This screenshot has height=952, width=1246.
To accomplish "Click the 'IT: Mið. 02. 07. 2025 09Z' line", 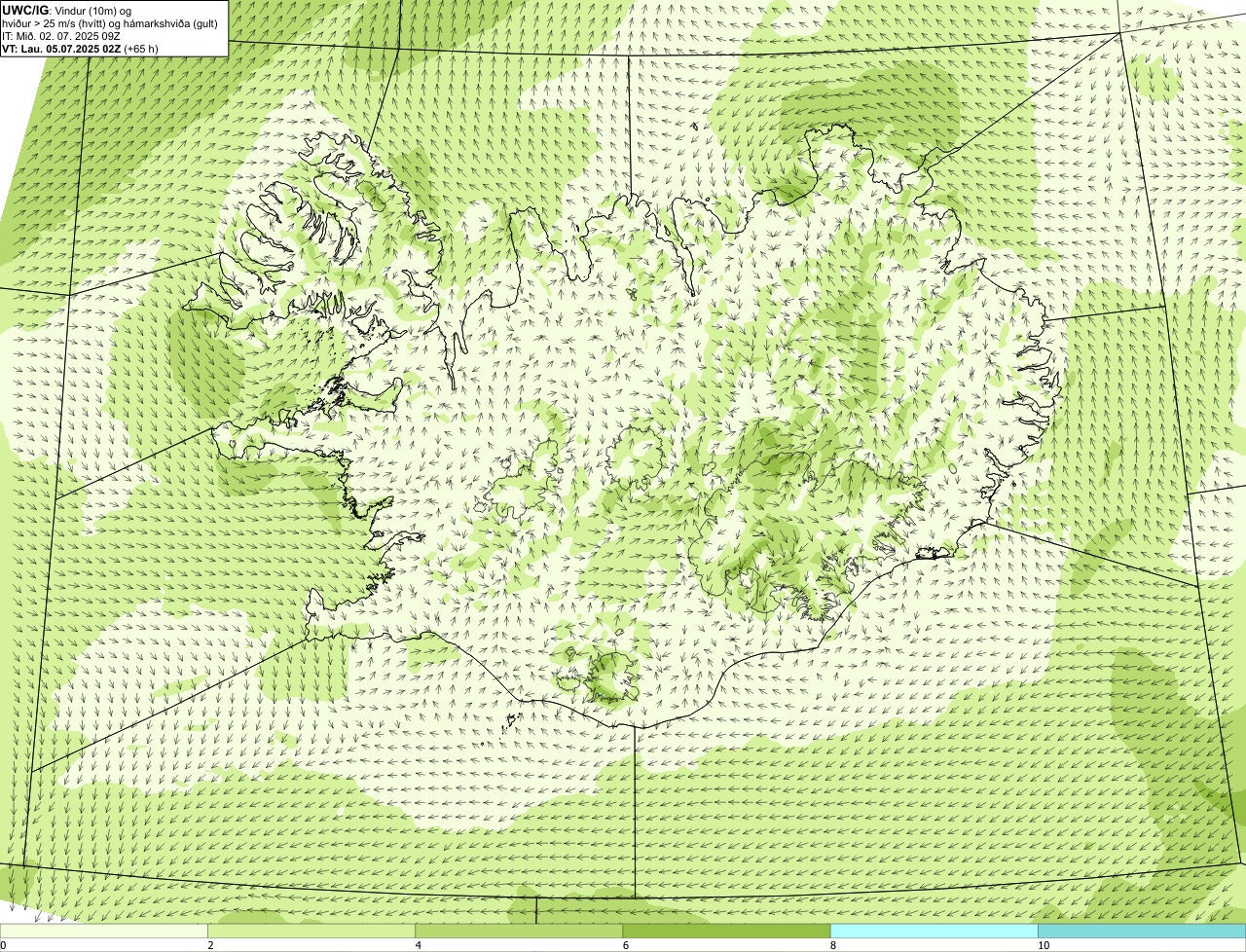I will [x=61, y=36].
